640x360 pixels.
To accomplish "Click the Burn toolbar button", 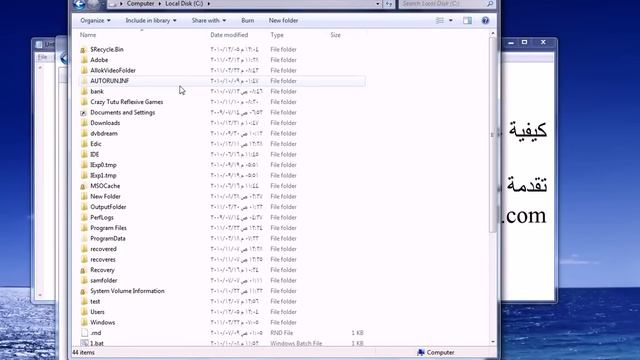I will (x=247, y=20).
